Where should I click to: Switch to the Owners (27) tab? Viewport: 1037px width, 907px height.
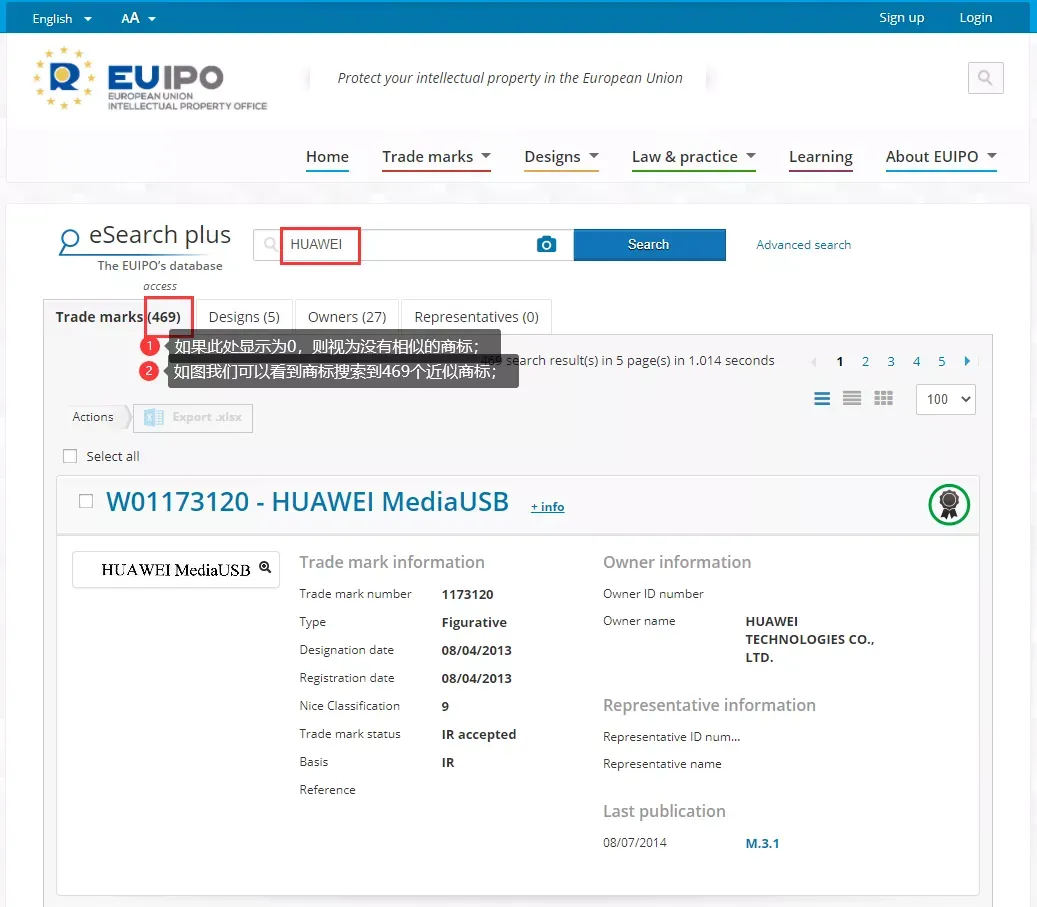pyautogui.click(x=347, y=317)
